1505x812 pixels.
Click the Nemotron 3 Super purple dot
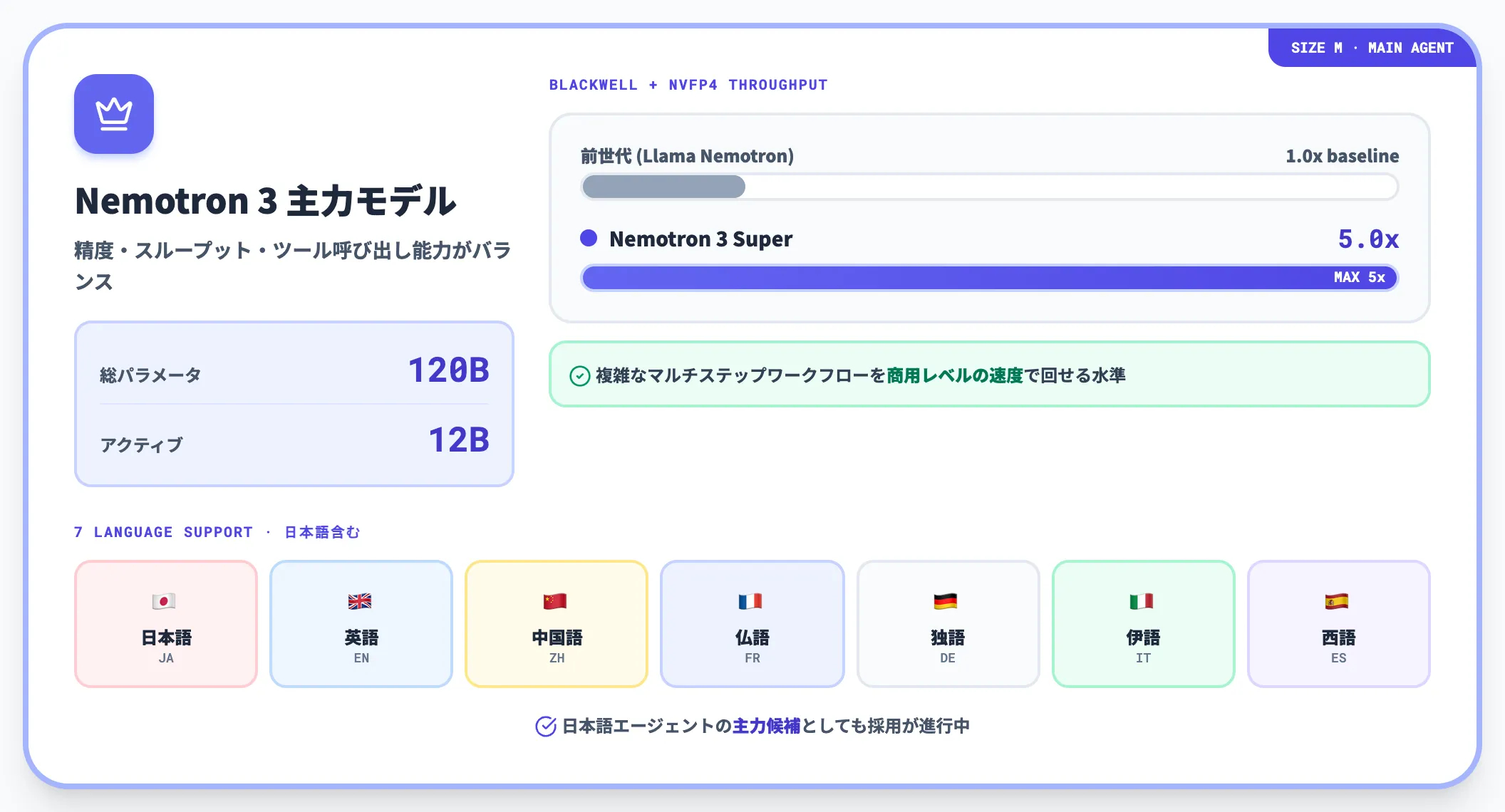(x=589, y=238)
